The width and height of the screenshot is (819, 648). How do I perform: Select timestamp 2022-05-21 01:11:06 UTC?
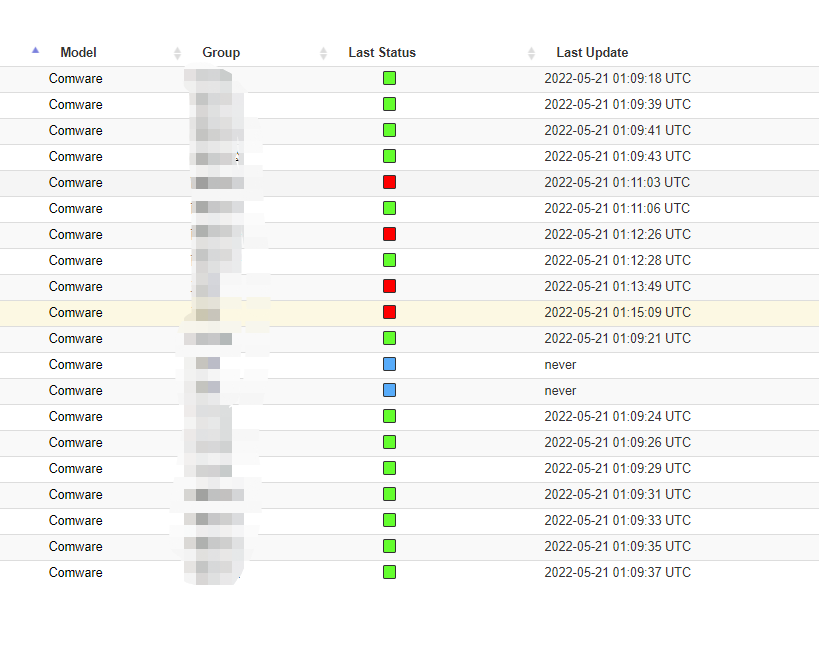click(617, 208)
